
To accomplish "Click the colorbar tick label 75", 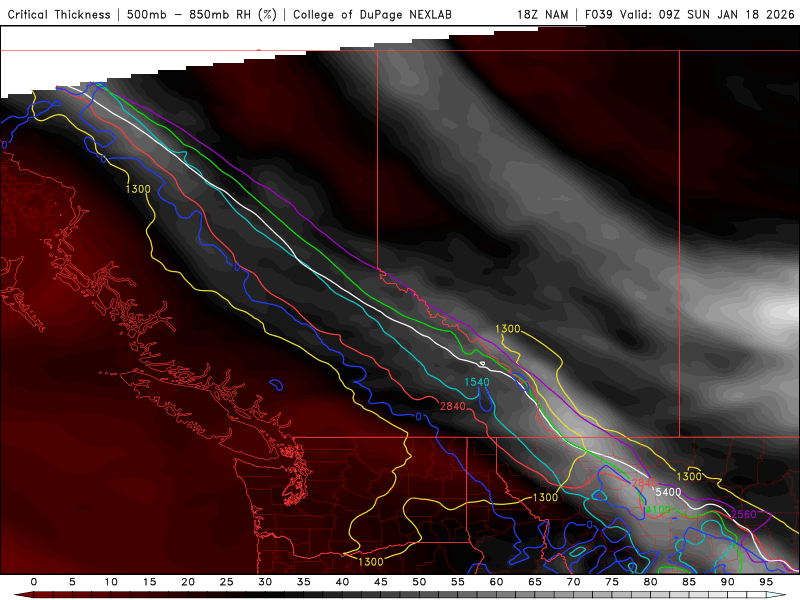I will [612, 582].
